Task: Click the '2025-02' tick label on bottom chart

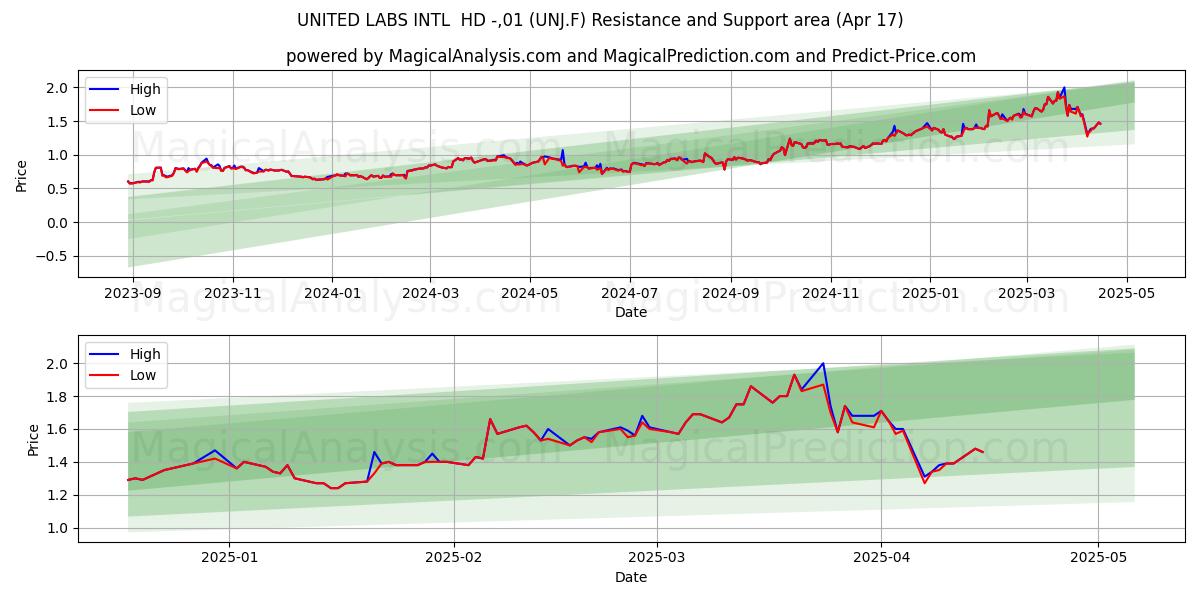Action: (454, 558)
